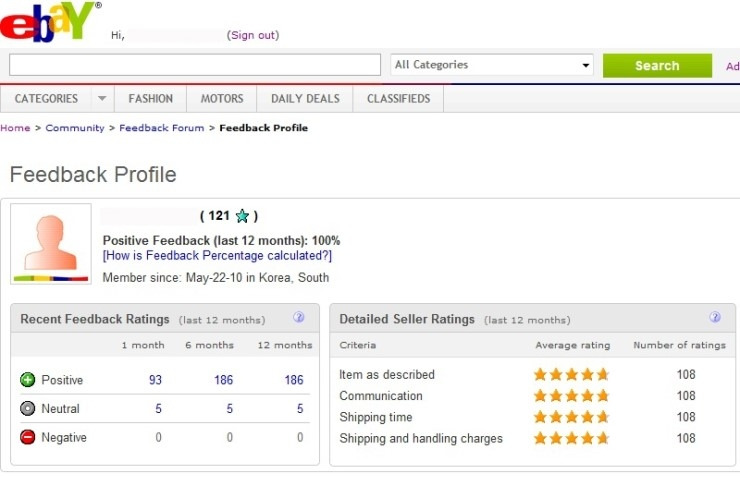The image size is (740, 498).
Task: Click the green Positive feedback icon
Action: (27, 380)
